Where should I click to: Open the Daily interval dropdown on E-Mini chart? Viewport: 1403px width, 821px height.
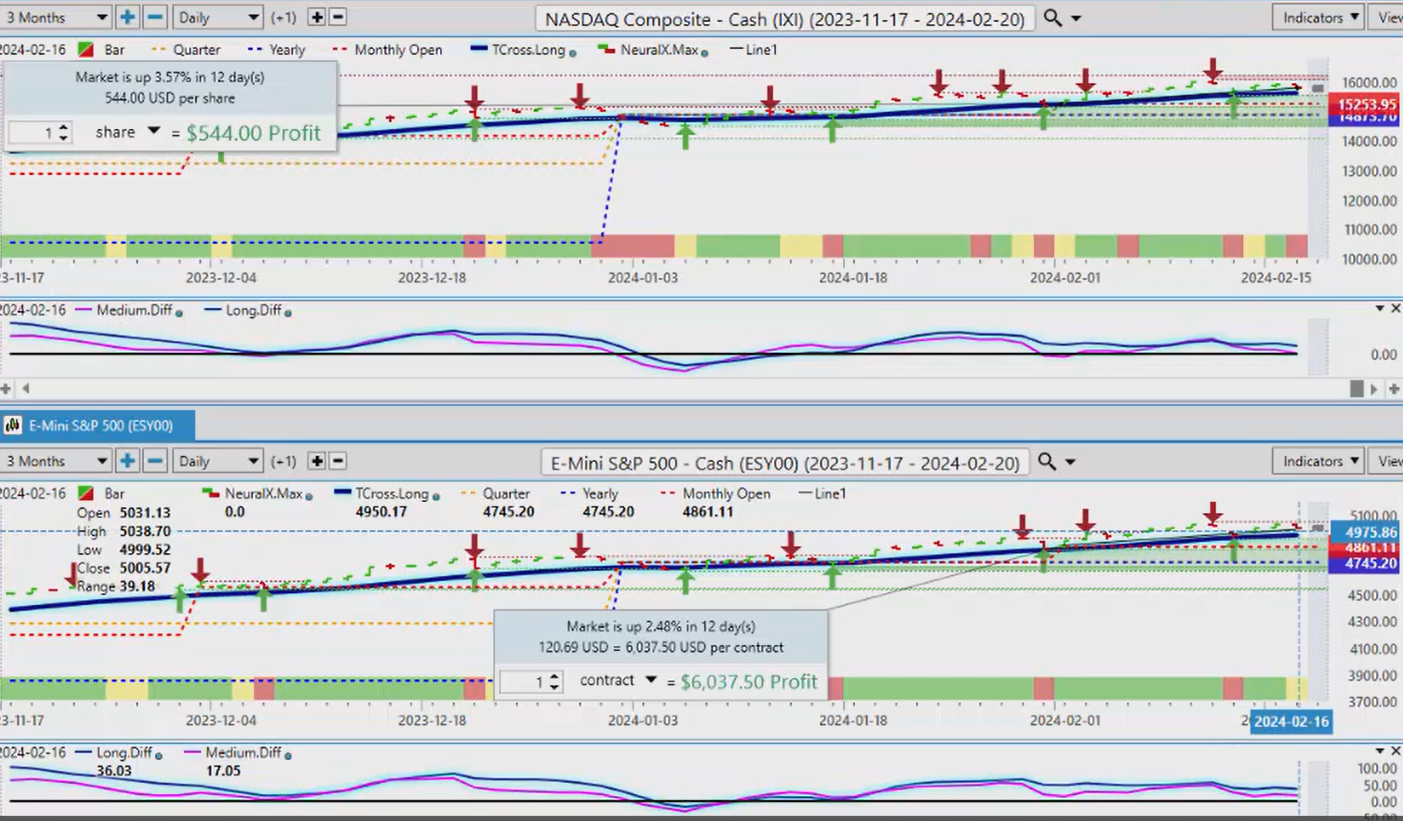(x=217, y=461)
